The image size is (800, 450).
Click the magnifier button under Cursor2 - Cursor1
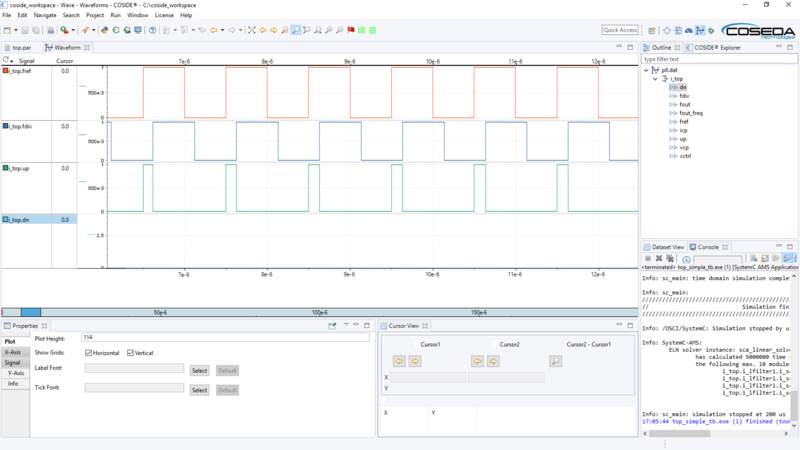click(556, 361)
